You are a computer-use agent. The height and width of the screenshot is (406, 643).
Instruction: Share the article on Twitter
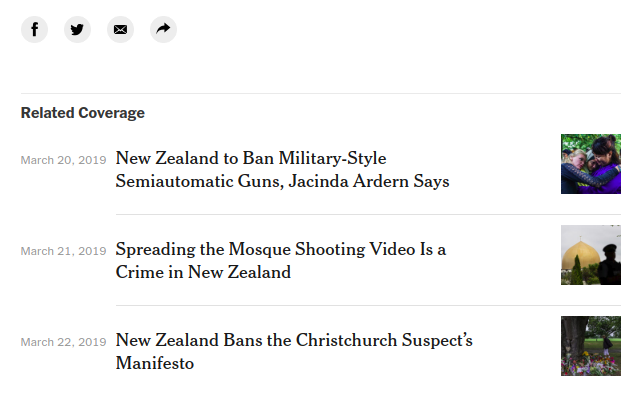(x=78, y=30)
